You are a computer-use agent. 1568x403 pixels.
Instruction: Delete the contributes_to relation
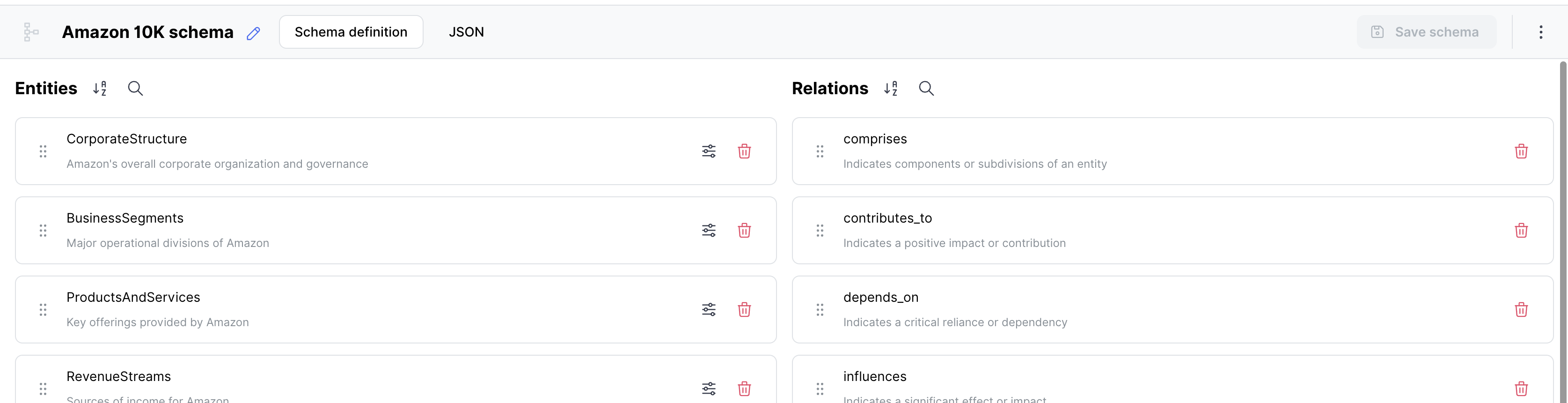(1521, 231)
